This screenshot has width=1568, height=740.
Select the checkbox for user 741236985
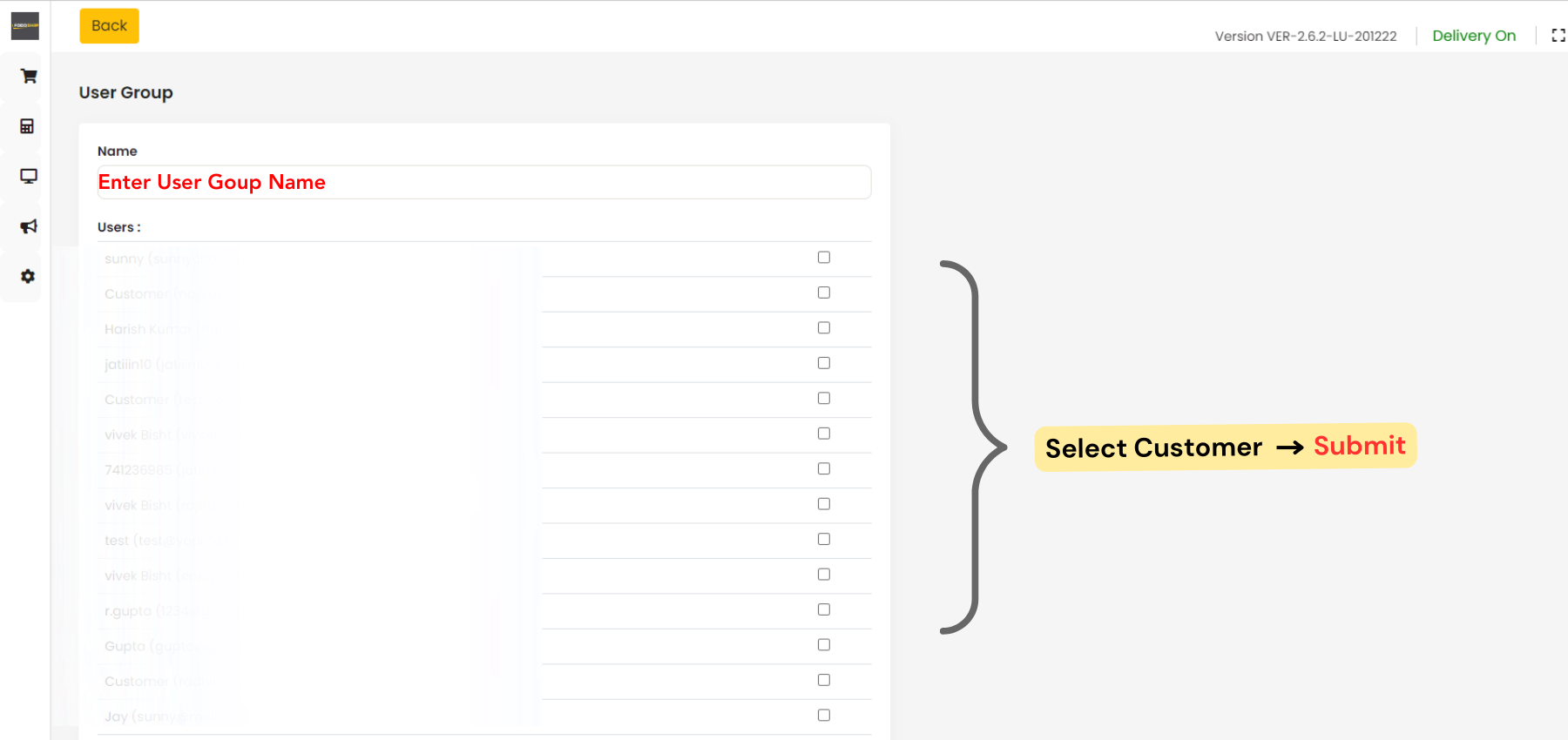point(824,468)
